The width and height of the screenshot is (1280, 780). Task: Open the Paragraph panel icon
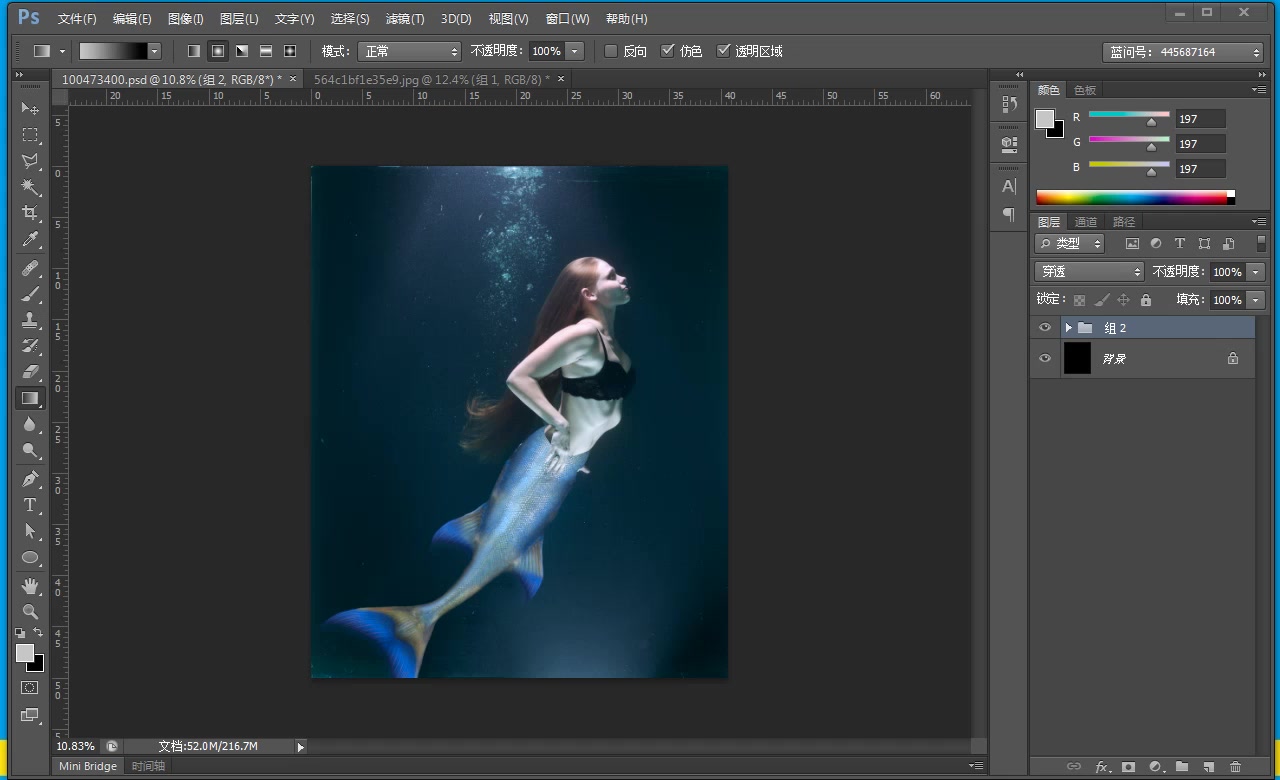[x=1009, y=214]
